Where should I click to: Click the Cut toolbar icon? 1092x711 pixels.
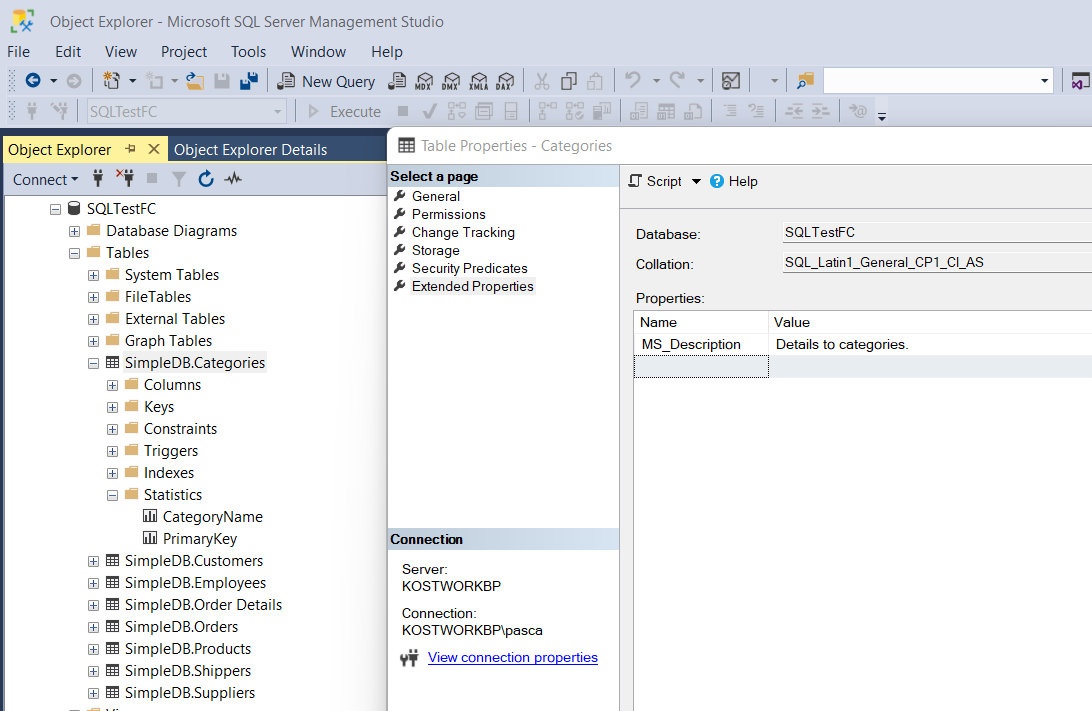(x=541, y=81)
